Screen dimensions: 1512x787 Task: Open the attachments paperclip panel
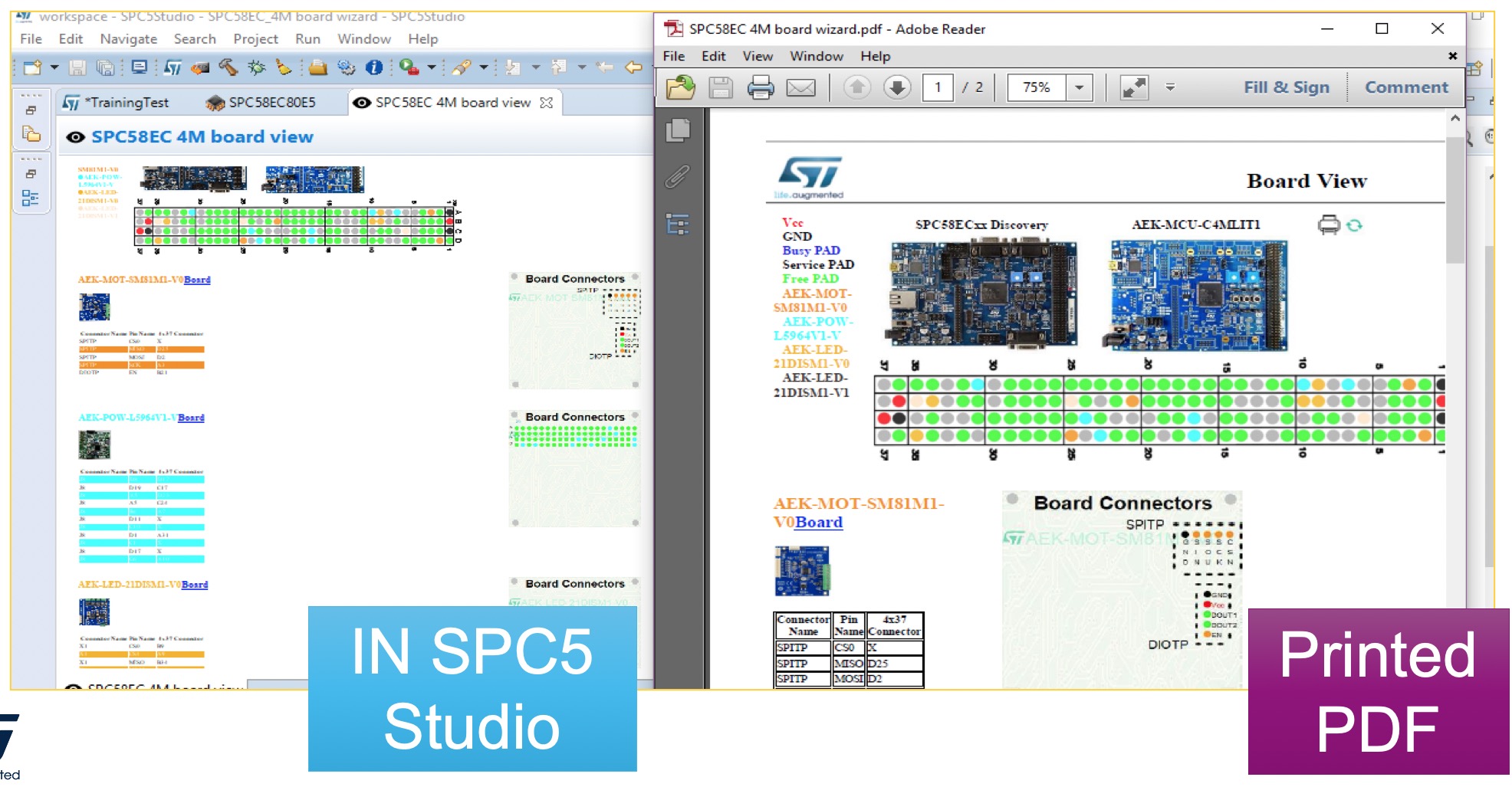click(677, 177)
